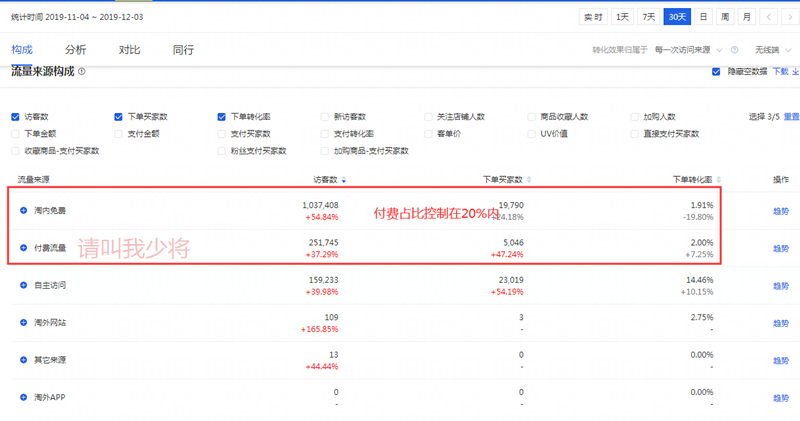Expand the 付费流量 row plus icon
Viewport: 800px width, 421px height.
[23, 247]
